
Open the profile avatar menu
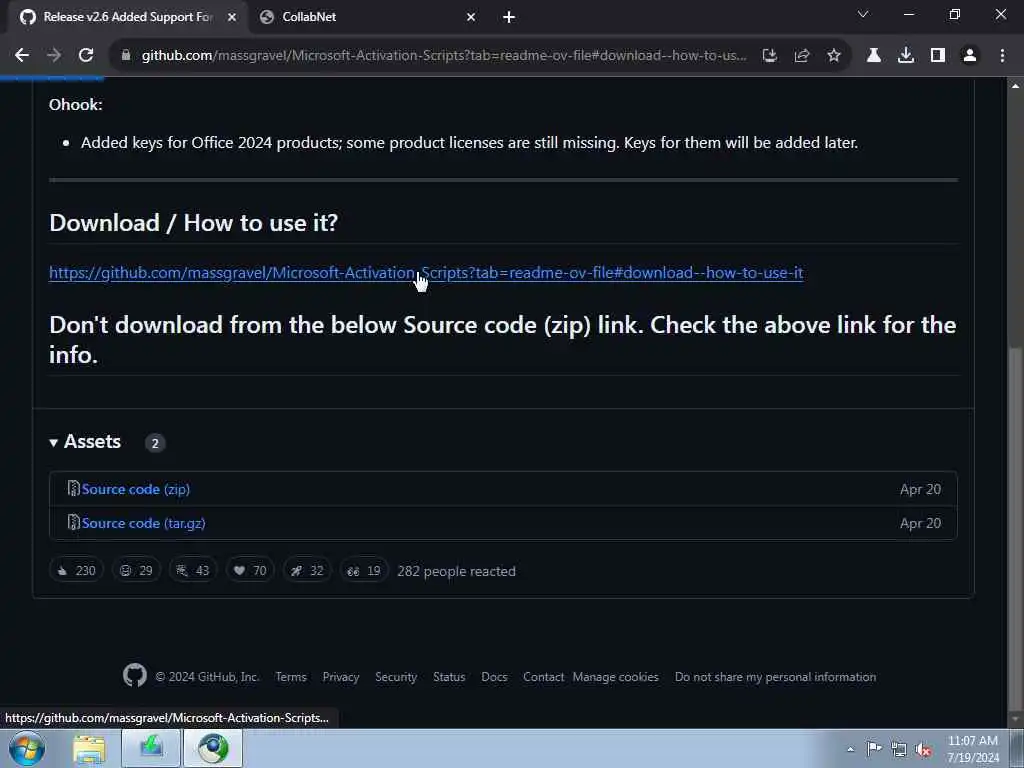[970, 56]
